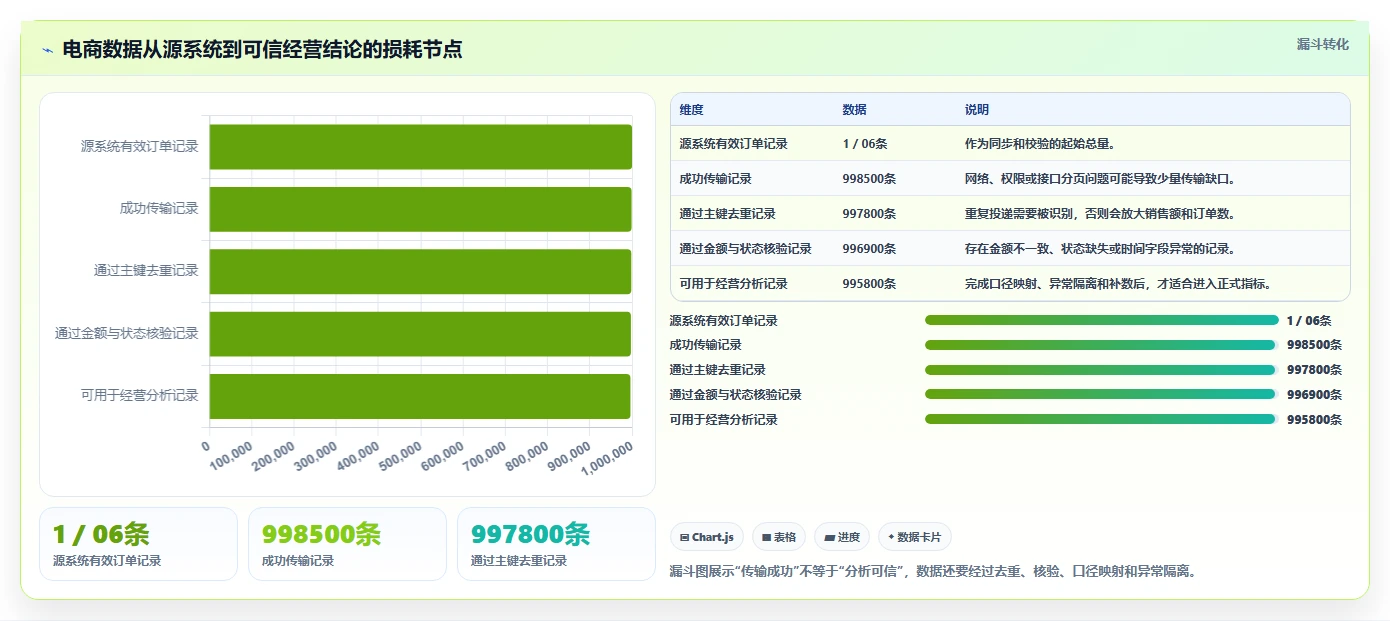Click description starting with 存在金额不一致

pos(1100,249)
